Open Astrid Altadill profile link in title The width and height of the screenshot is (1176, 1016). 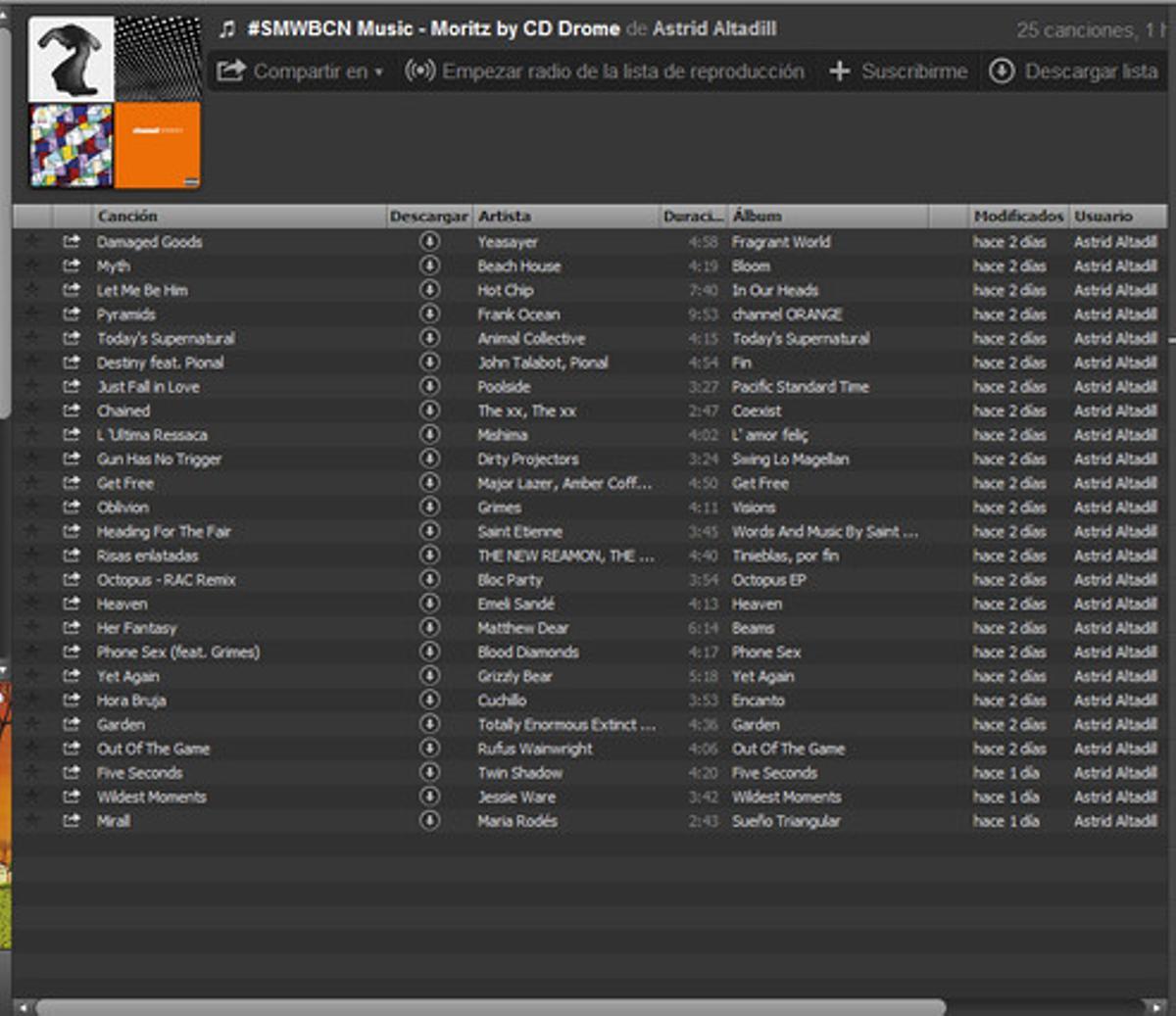pos(714,29)
